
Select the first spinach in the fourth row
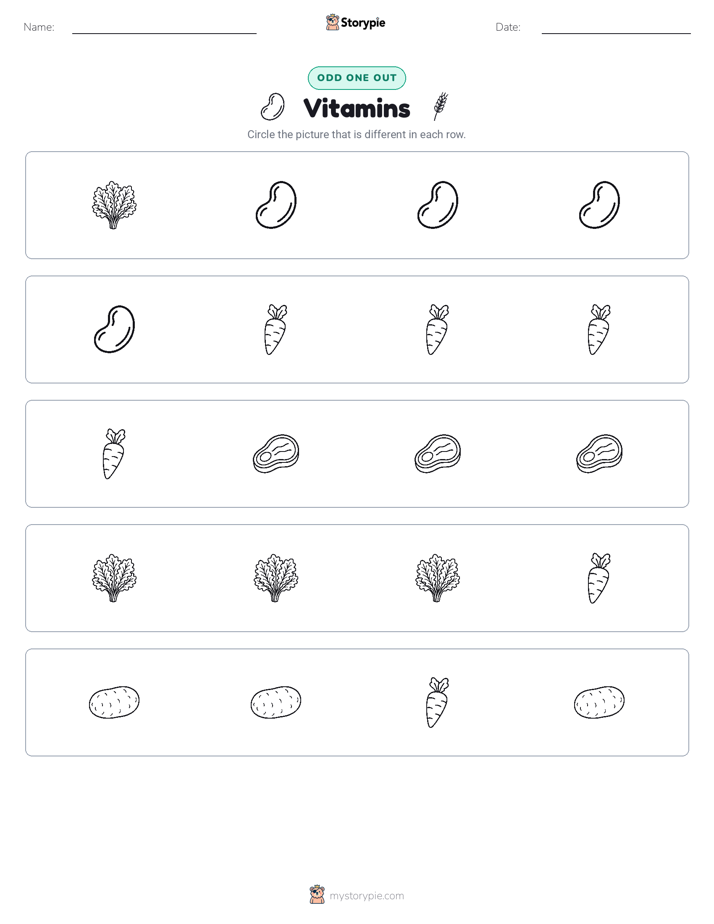pos(114,578)
